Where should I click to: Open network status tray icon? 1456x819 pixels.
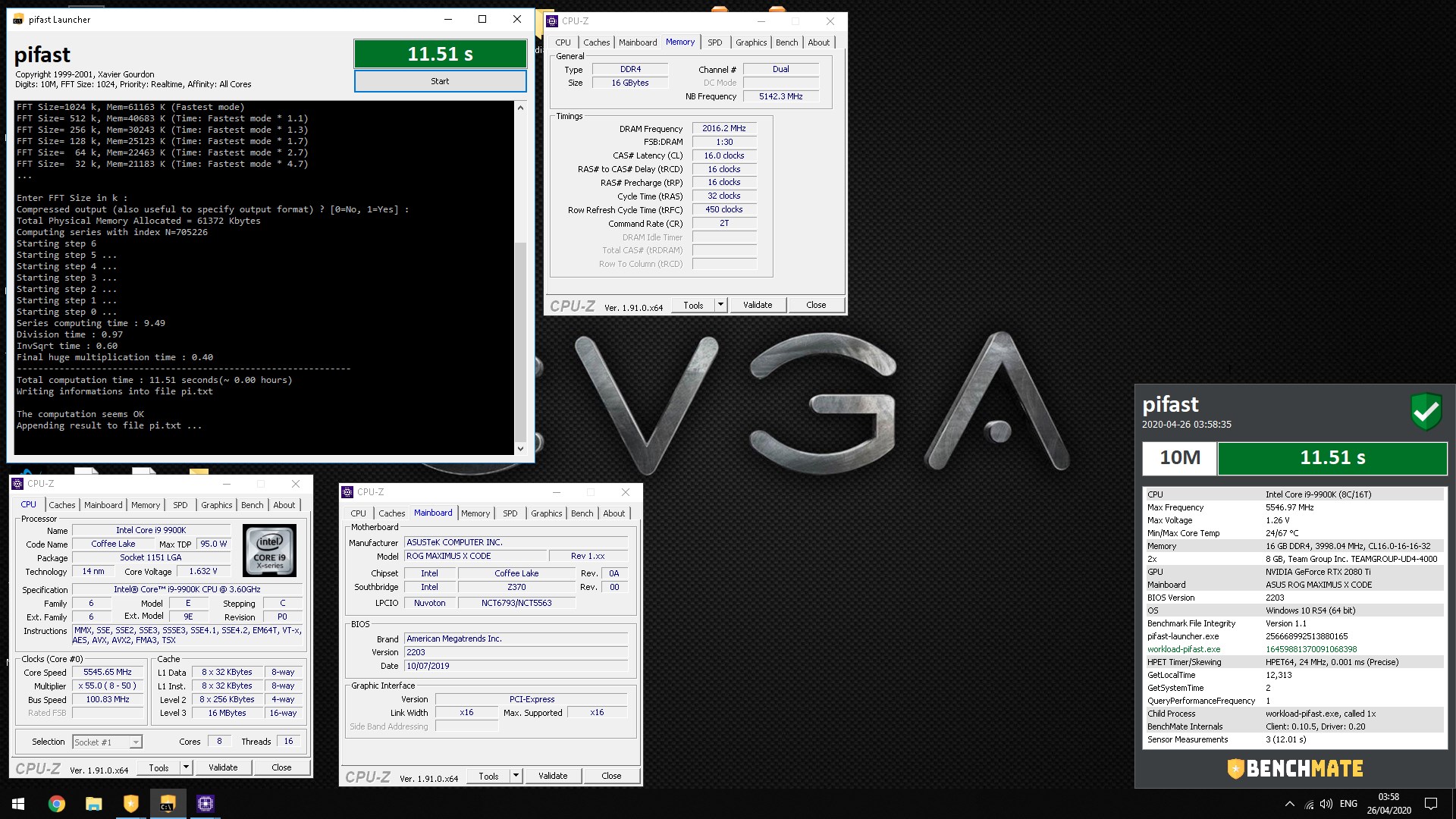(1308, 804)
